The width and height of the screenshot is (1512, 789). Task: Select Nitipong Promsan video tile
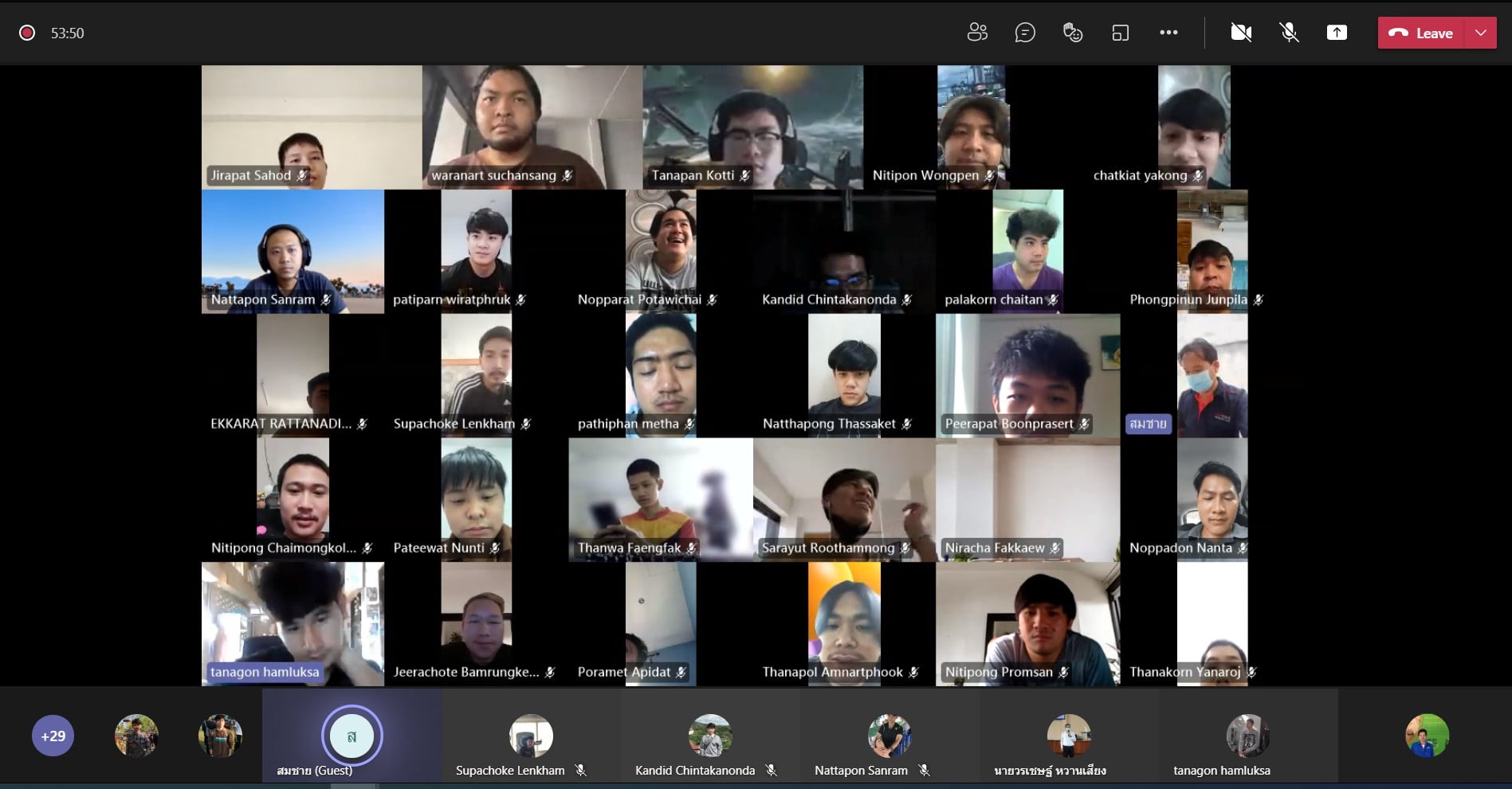(x=1028, y=624)
